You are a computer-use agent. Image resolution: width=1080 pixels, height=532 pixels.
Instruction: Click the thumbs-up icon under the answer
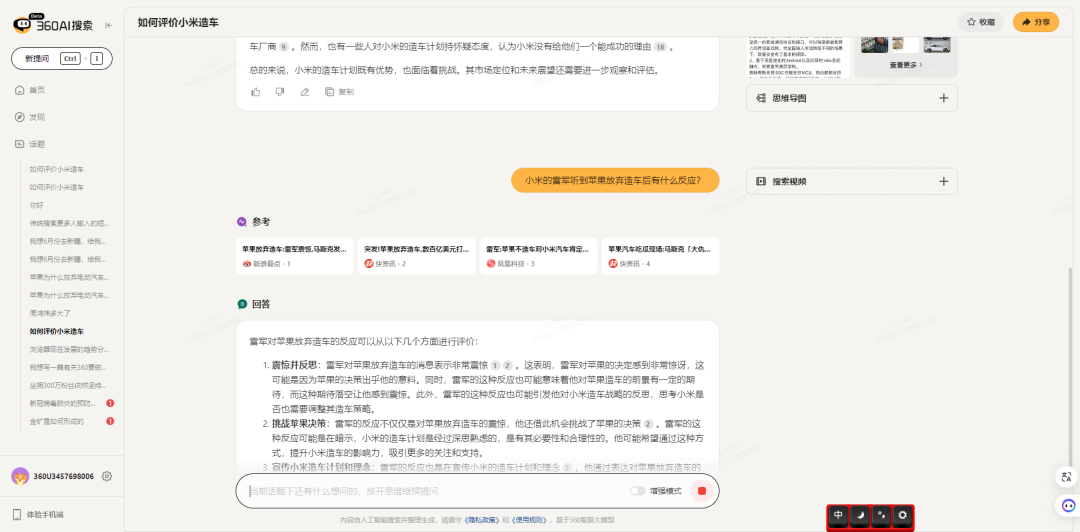pos(255,92)
